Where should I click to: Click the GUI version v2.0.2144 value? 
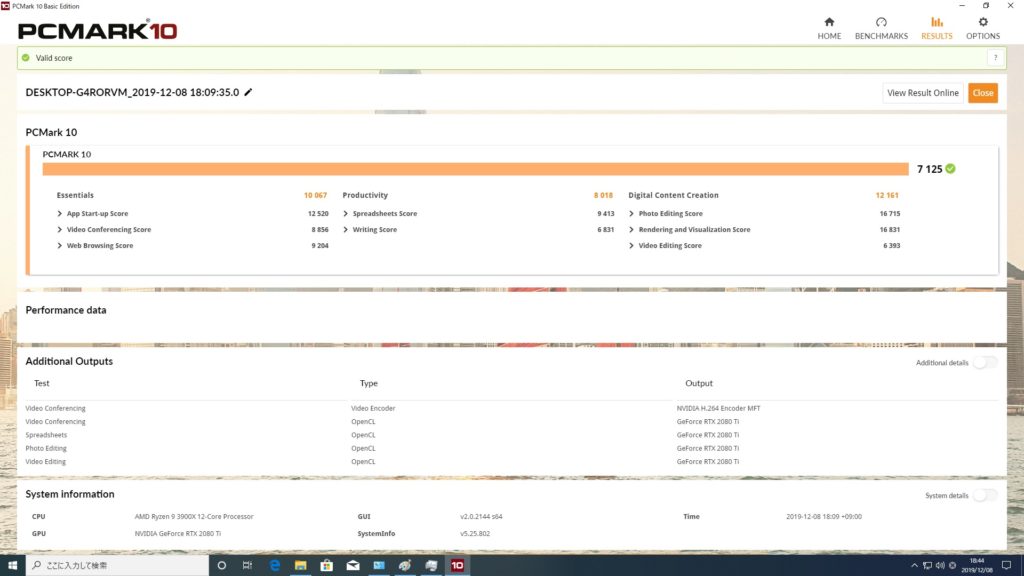pyautogui.click(x=481, y=517)
